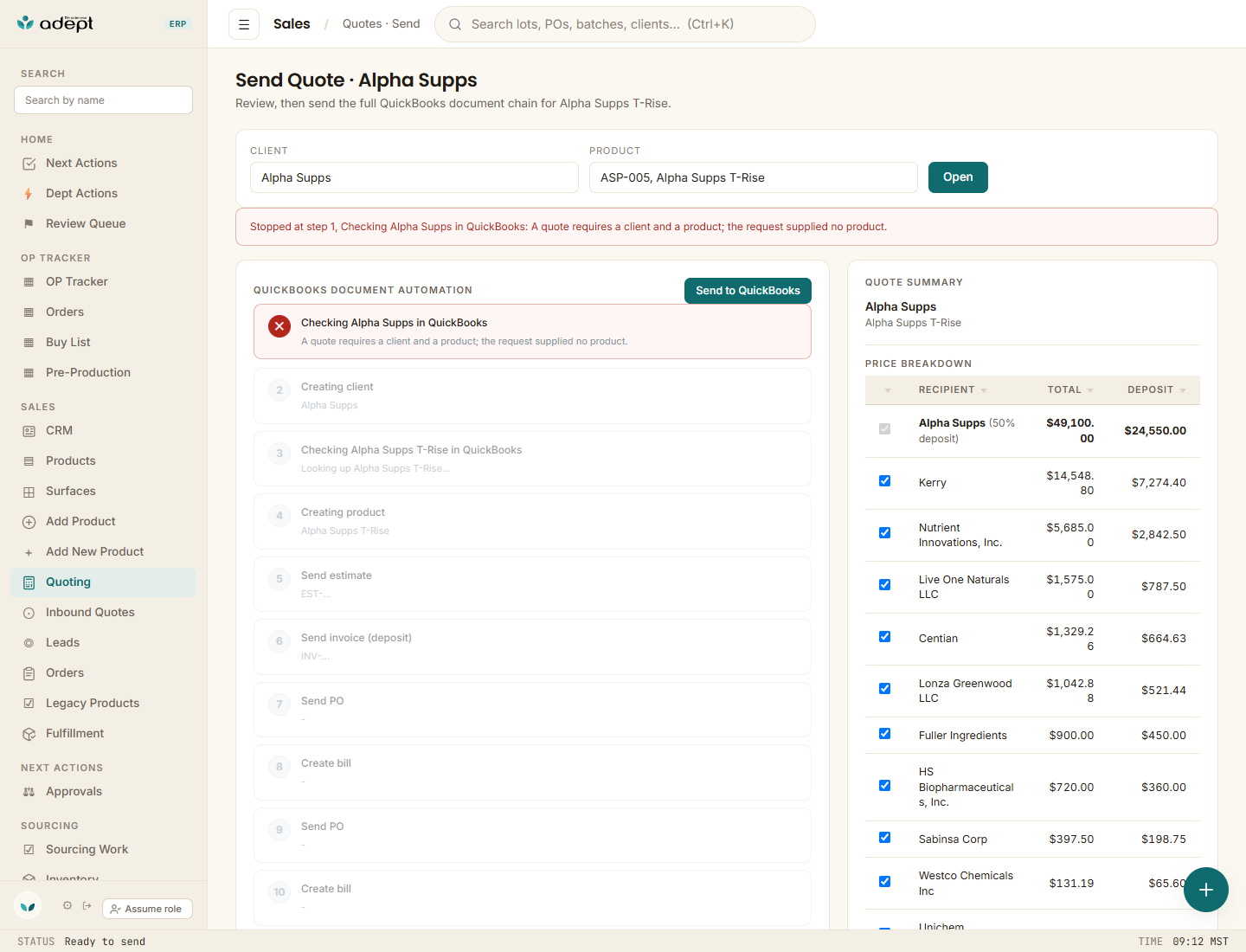Click the global search lots, POs field
The height and width of the screenshot is (952, 1246).
click(x=625, y=24)
